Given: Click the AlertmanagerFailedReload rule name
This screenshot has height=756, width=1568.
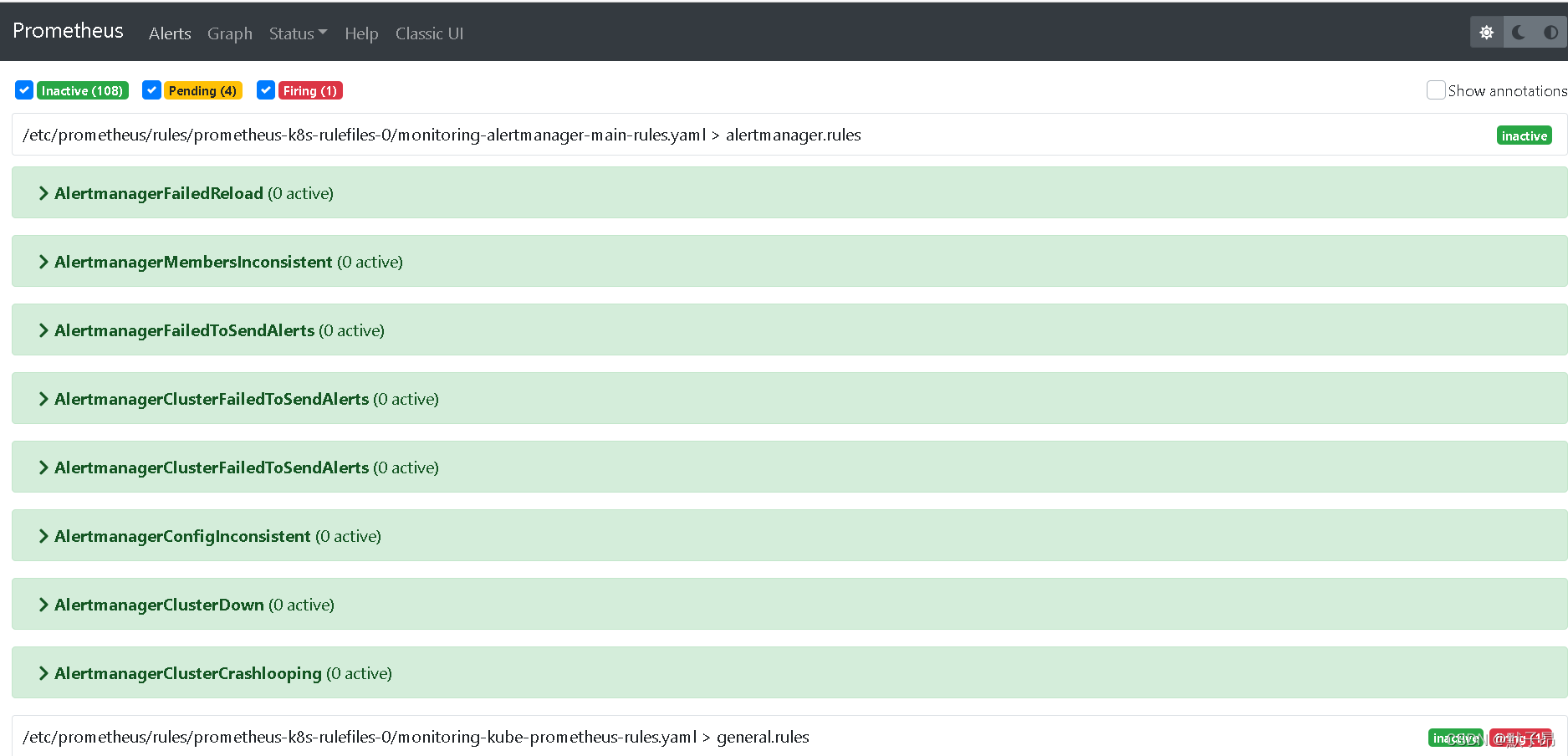Looking at the screenshot, I should (x=159, y=193).
